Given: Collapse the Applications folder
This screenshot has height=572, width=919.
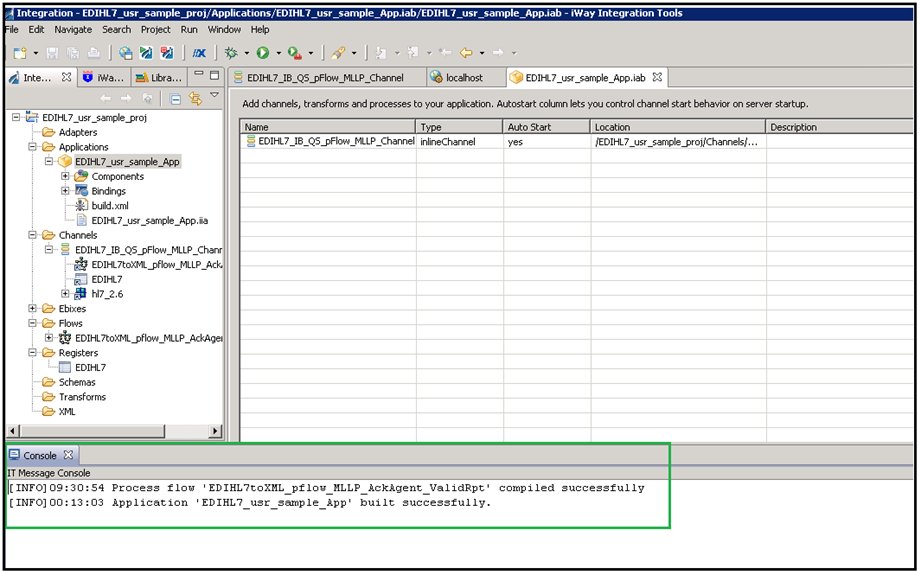Looking at the screenshot, I should [33, 147].
